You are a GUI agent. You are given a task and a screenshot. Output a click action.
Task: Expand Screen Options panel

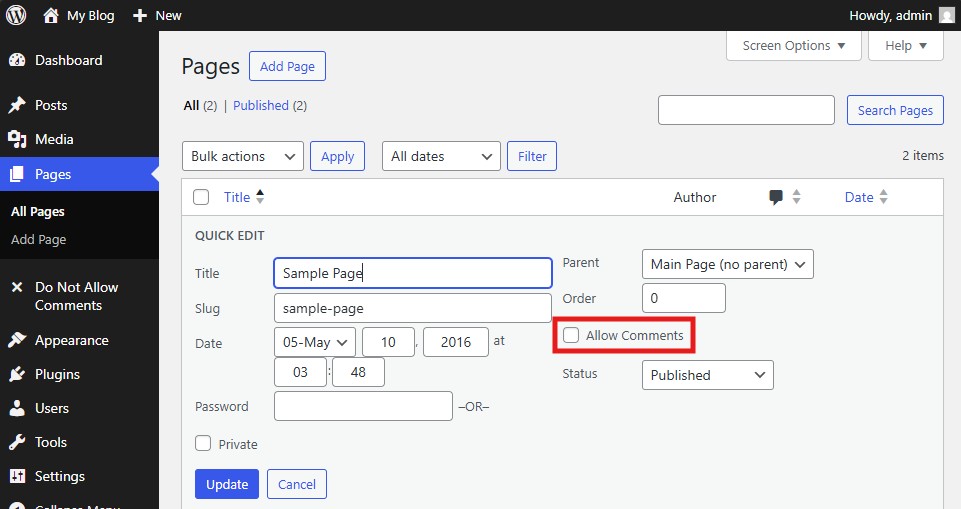point(794,45)
